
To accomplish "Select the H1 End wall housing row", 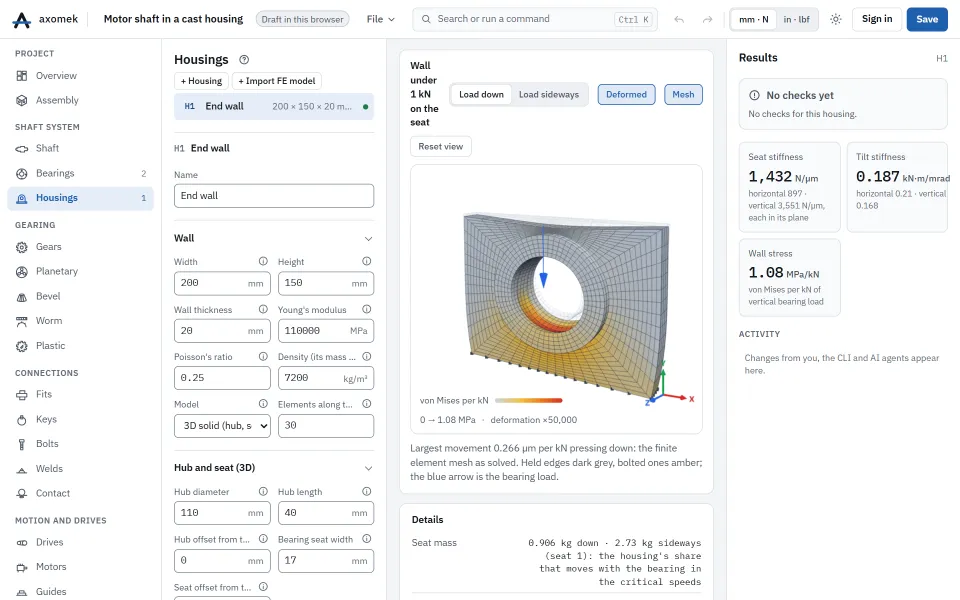I will click(274, 107).
